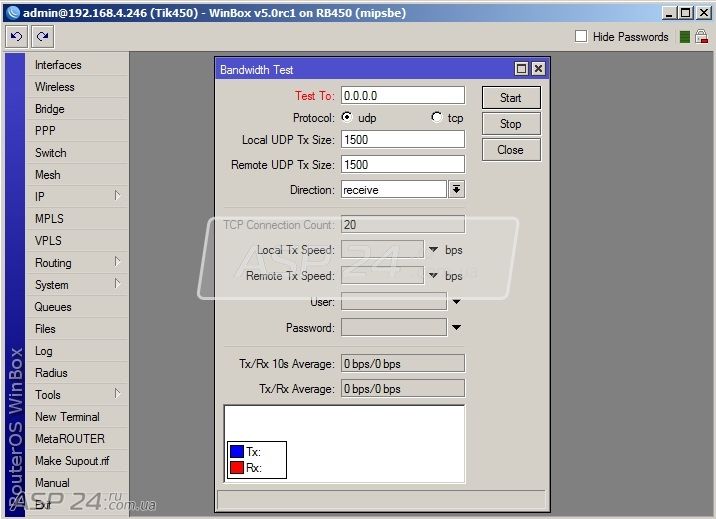
Task: Select the tcp protocol radio button
Action: (x=437, y=117)
